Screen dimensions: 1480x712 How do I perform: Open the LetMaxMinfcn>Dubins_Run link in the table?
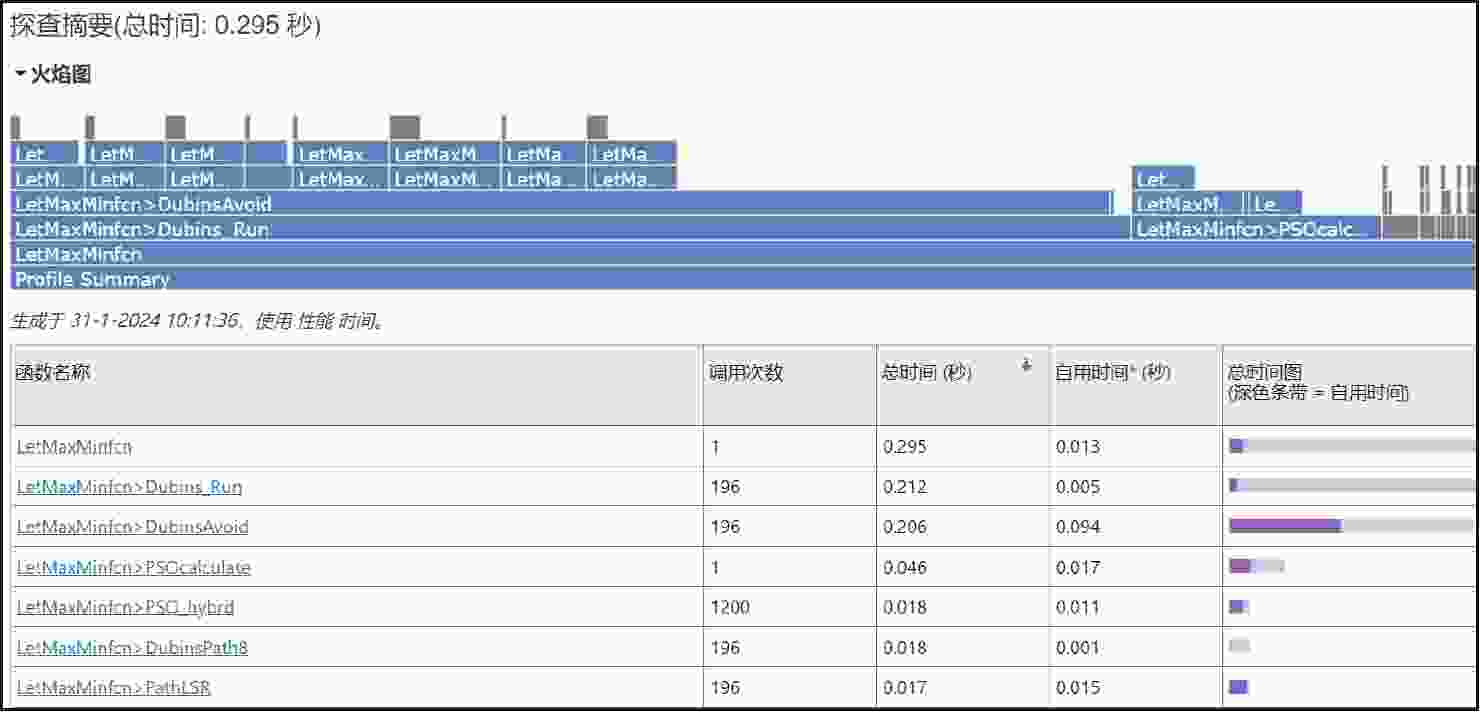click(x=129, y=487)
